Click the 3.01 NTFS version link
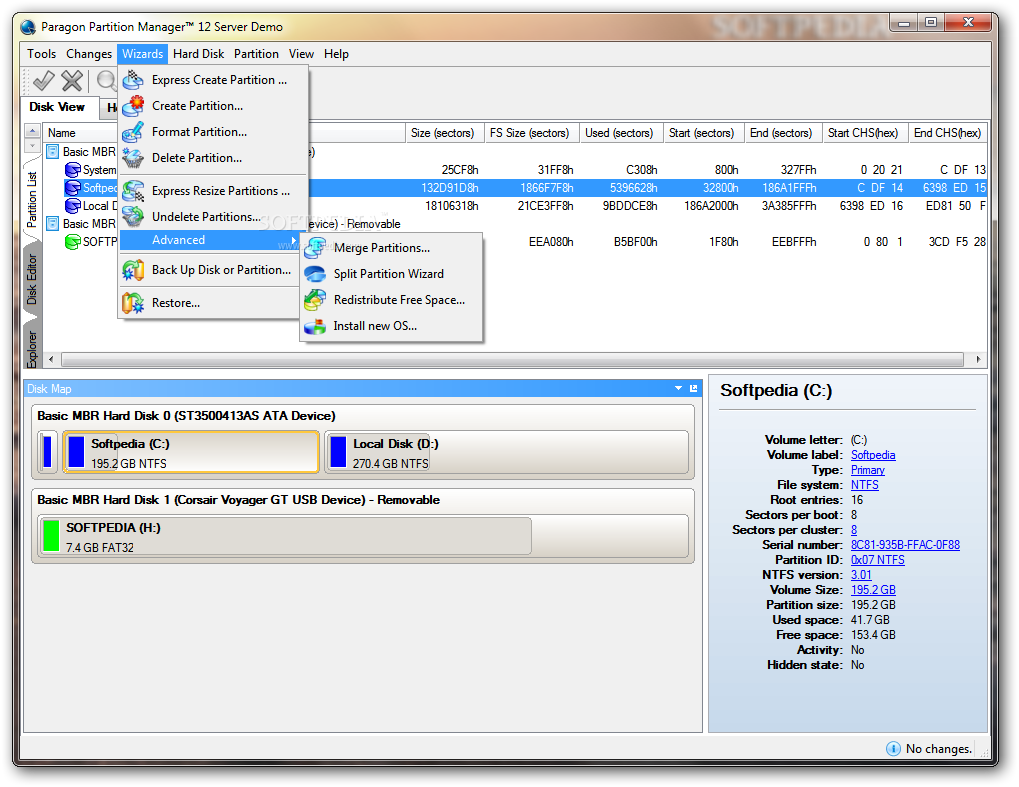The image size is (1019, 787). [x=861, y=574]
